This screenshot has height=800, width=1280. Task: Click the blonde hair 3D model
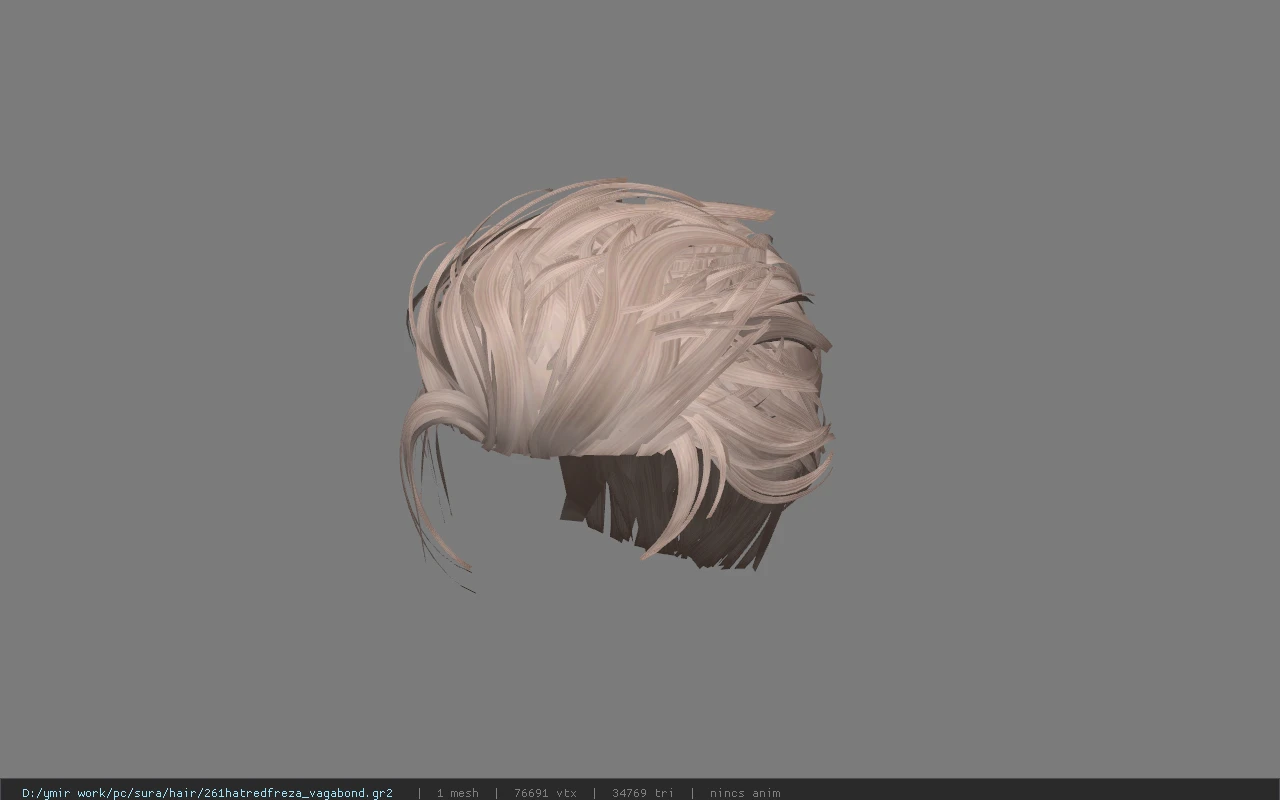tap(617, 385)
